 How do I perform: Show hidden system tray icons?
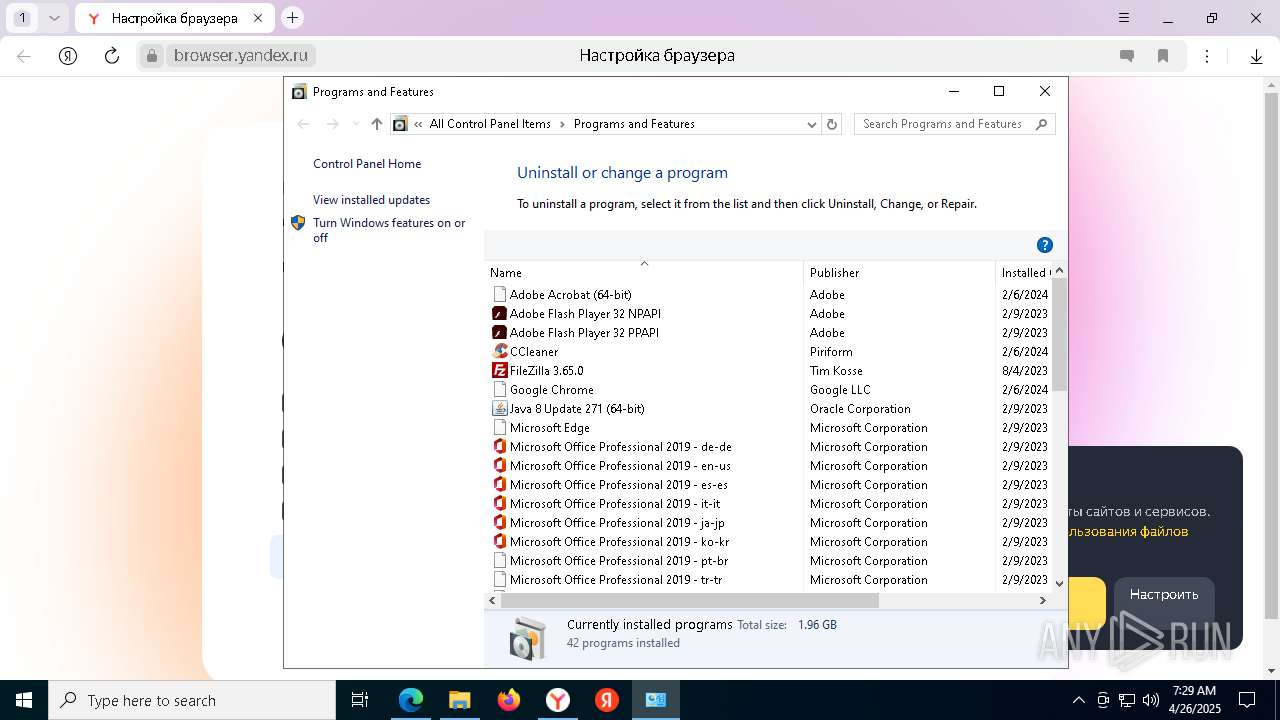pyautogui.click(x=1078, y=700)
